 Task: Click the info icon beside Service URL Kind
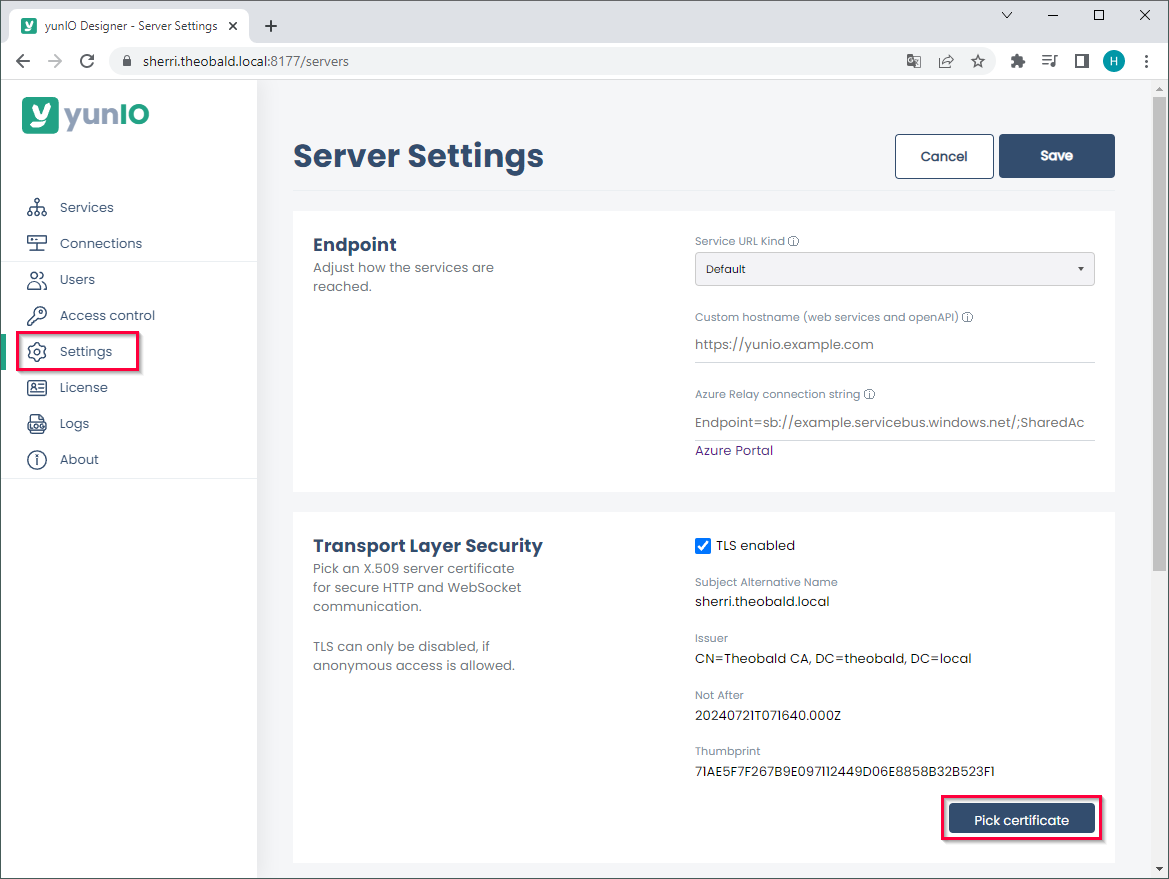793,241
